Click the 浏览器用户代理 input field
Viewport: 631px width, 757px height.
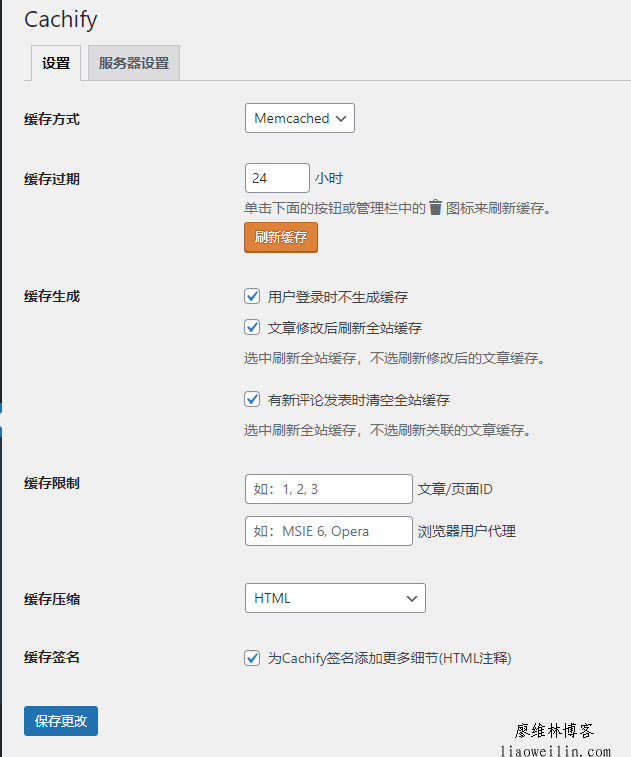click(329, 531)
